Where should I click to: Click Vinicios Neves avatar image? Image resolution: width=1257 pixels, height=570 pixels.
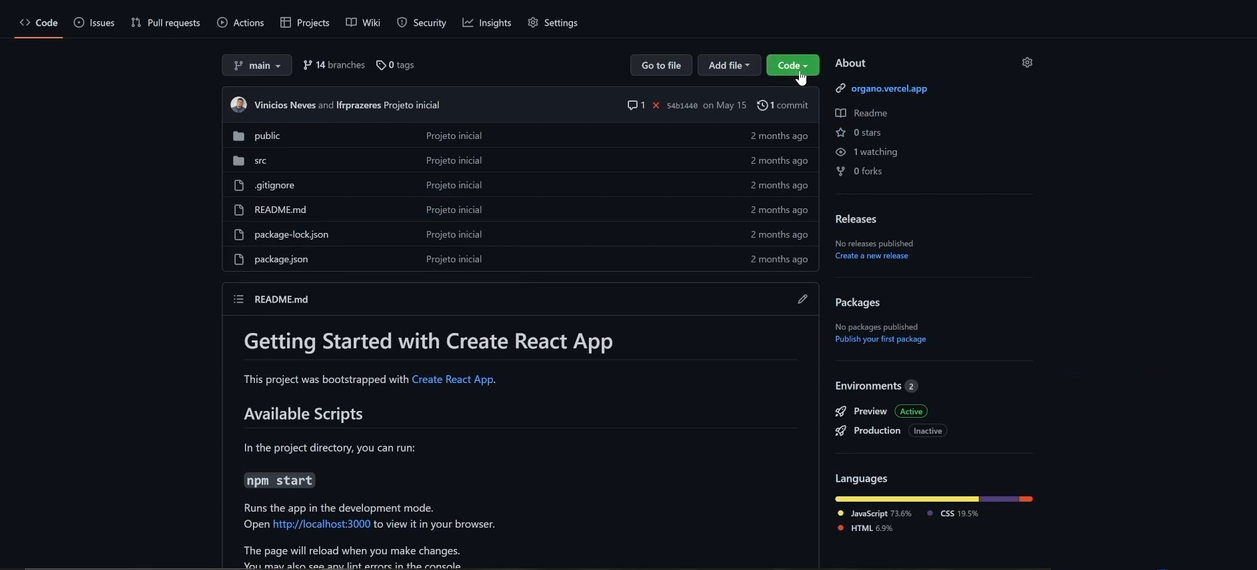238,105
